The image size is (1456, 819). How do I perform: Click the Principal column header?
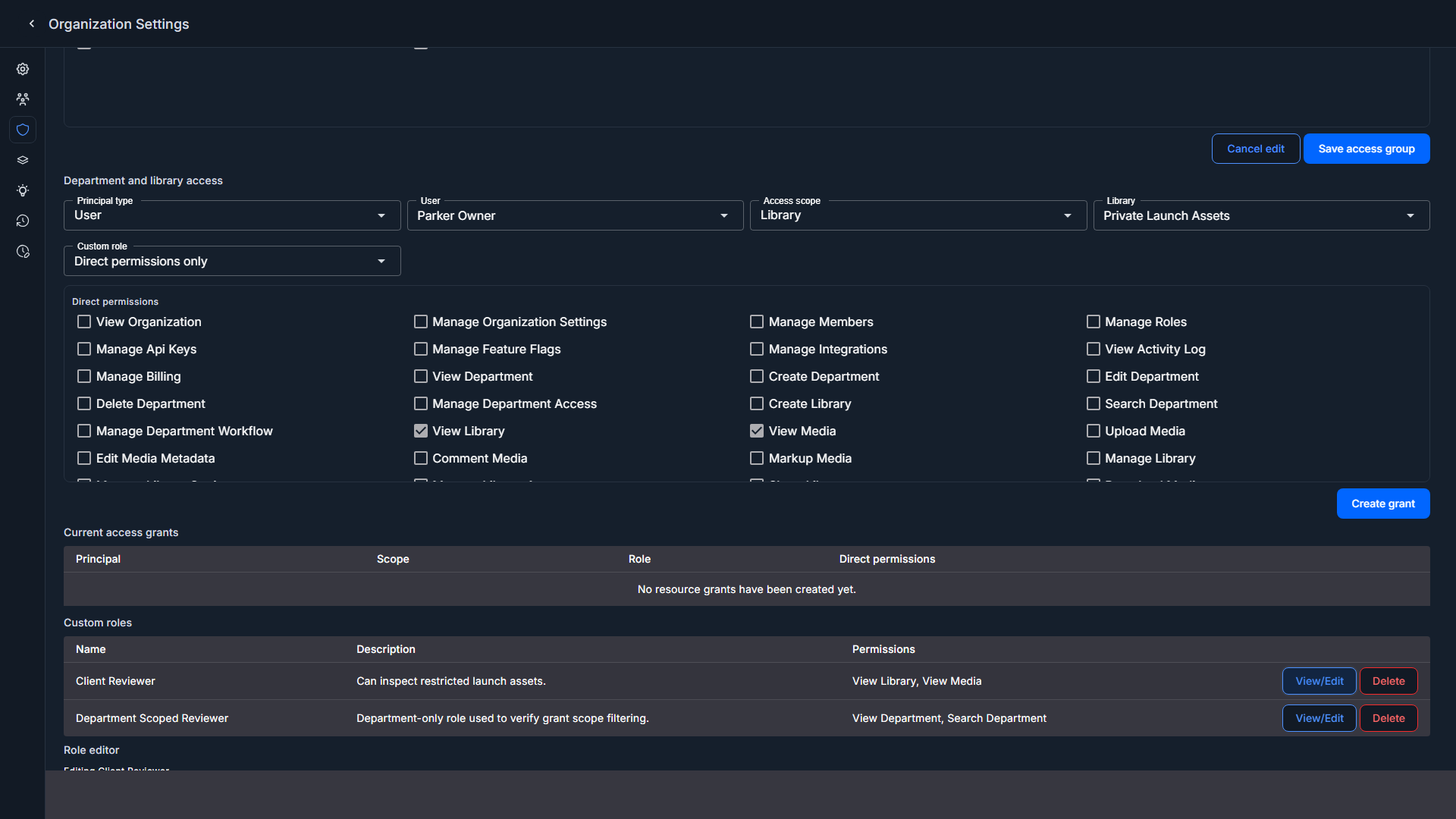[98, 559]
